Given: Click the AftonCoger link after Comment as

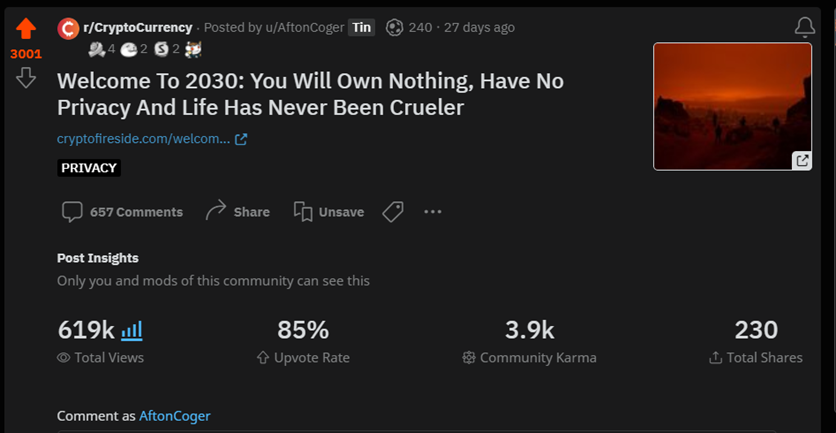Looking at the screenshot, I should click(175, 416).
